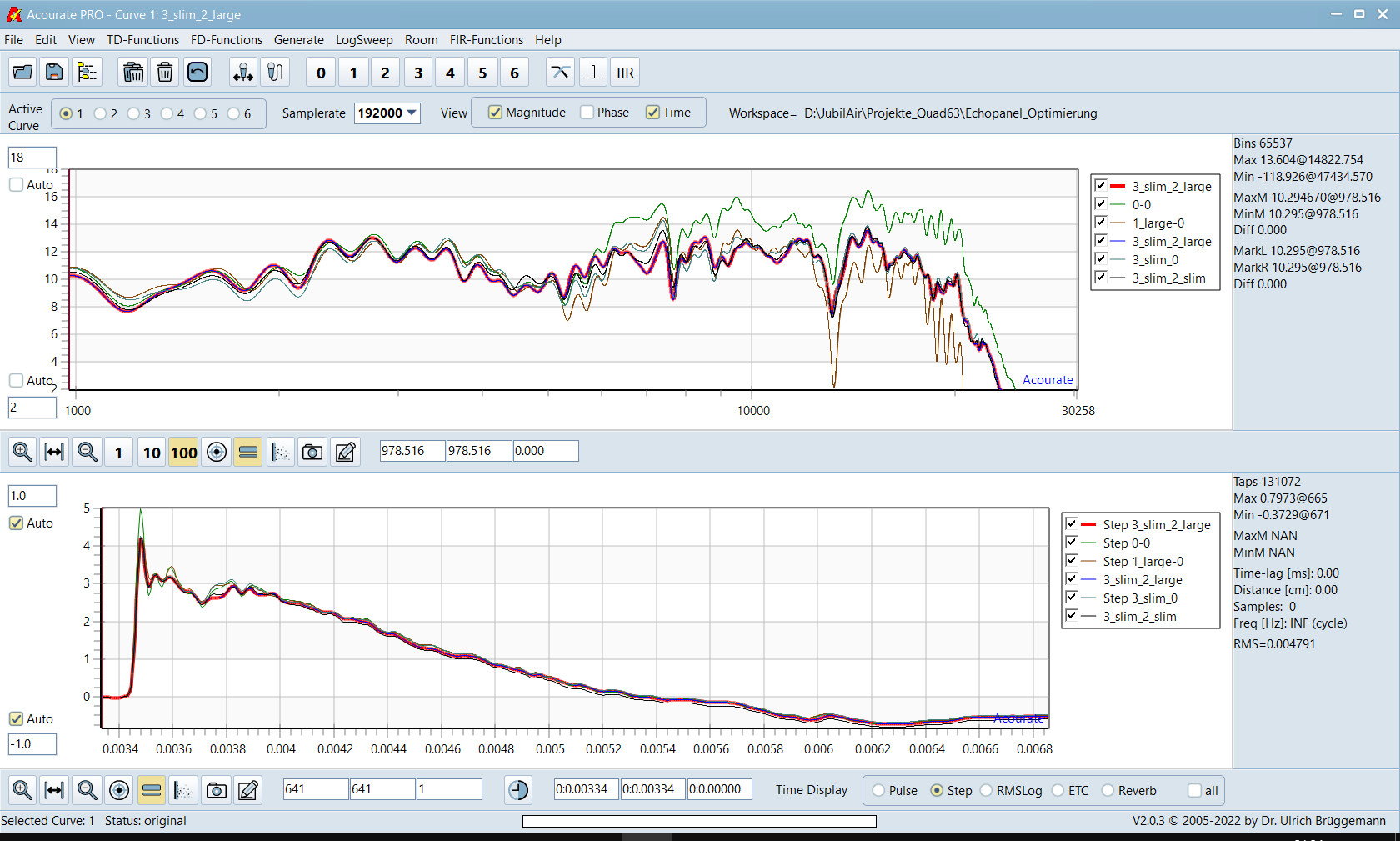Fit width on the magnitude chart
1400x841 pixels.
click(x=54, y=452)
